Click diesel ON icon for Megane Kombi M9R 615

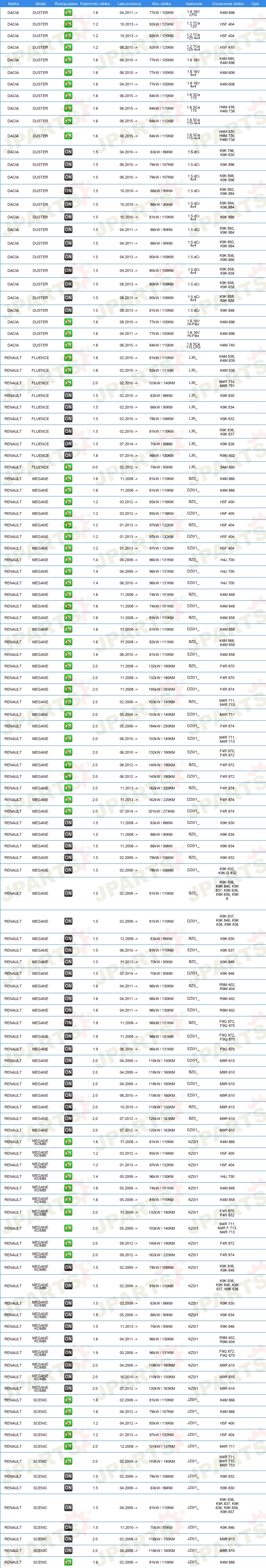(68, 1377)
